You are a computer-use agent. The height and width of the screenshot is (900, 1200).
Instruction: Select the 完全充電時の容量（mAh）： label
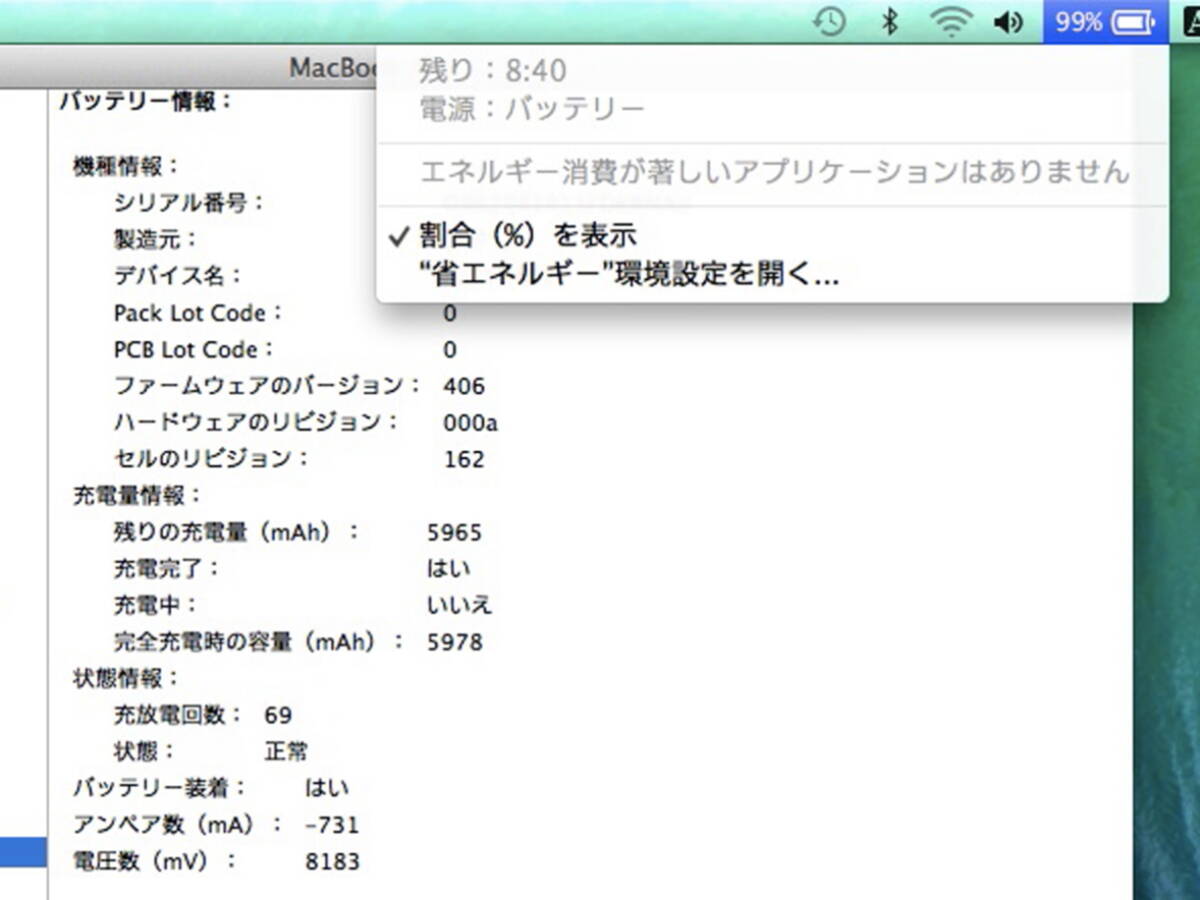(259, 642)
